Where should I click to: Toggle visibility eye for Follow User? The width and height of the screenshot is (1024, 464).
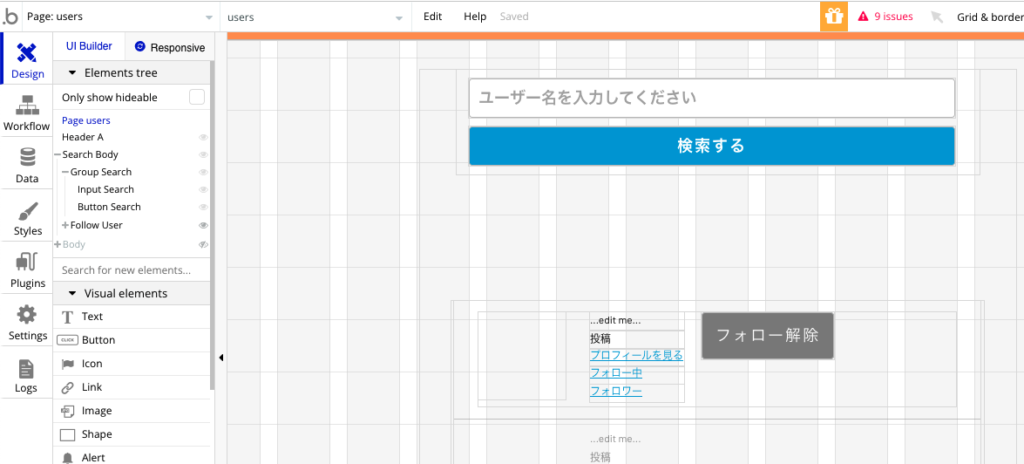coord(203,225)
